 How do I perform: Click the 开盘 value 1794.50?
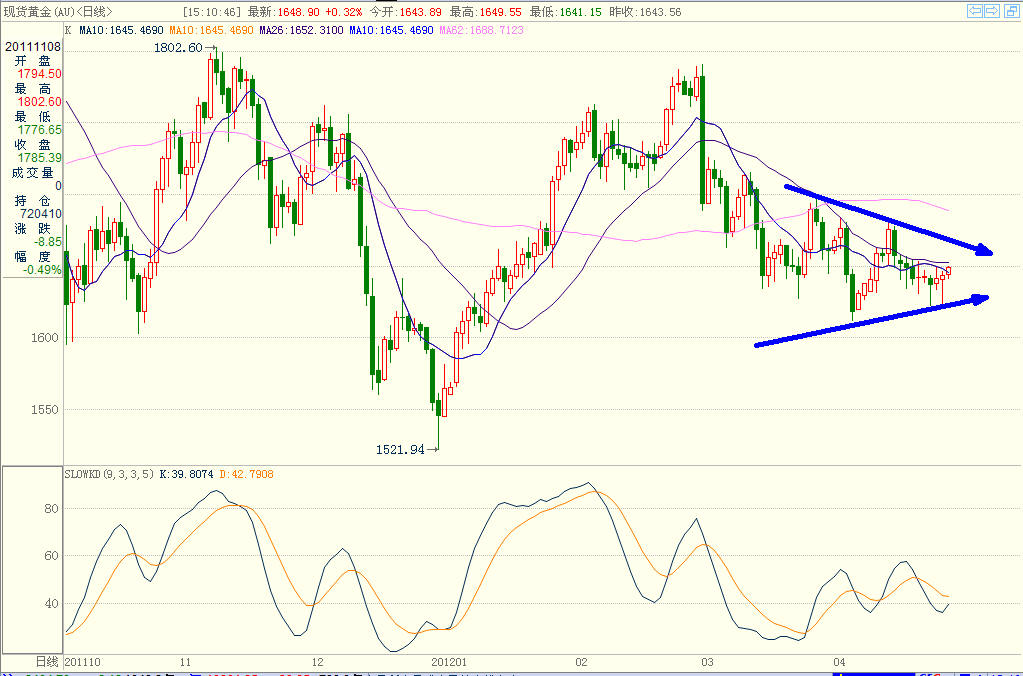pyautogui.click(x=40, y=74)
